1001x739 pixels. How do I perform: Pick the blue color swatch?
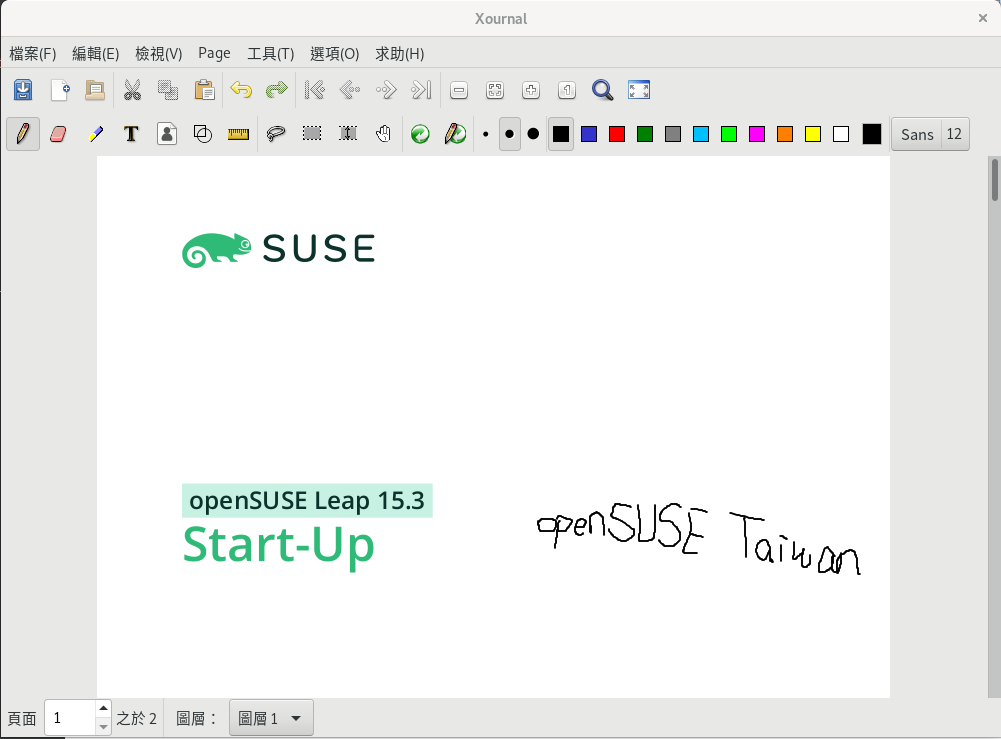coord(589,134)
